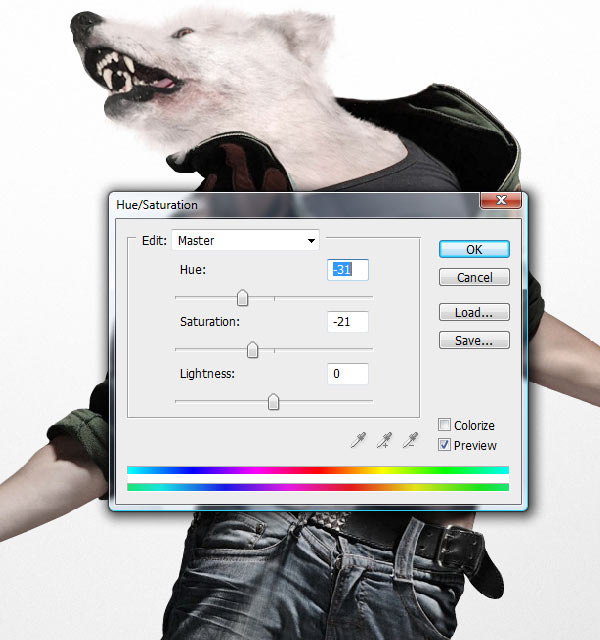
Task: Click the Saturation: label
Action: tap(210, 322)
